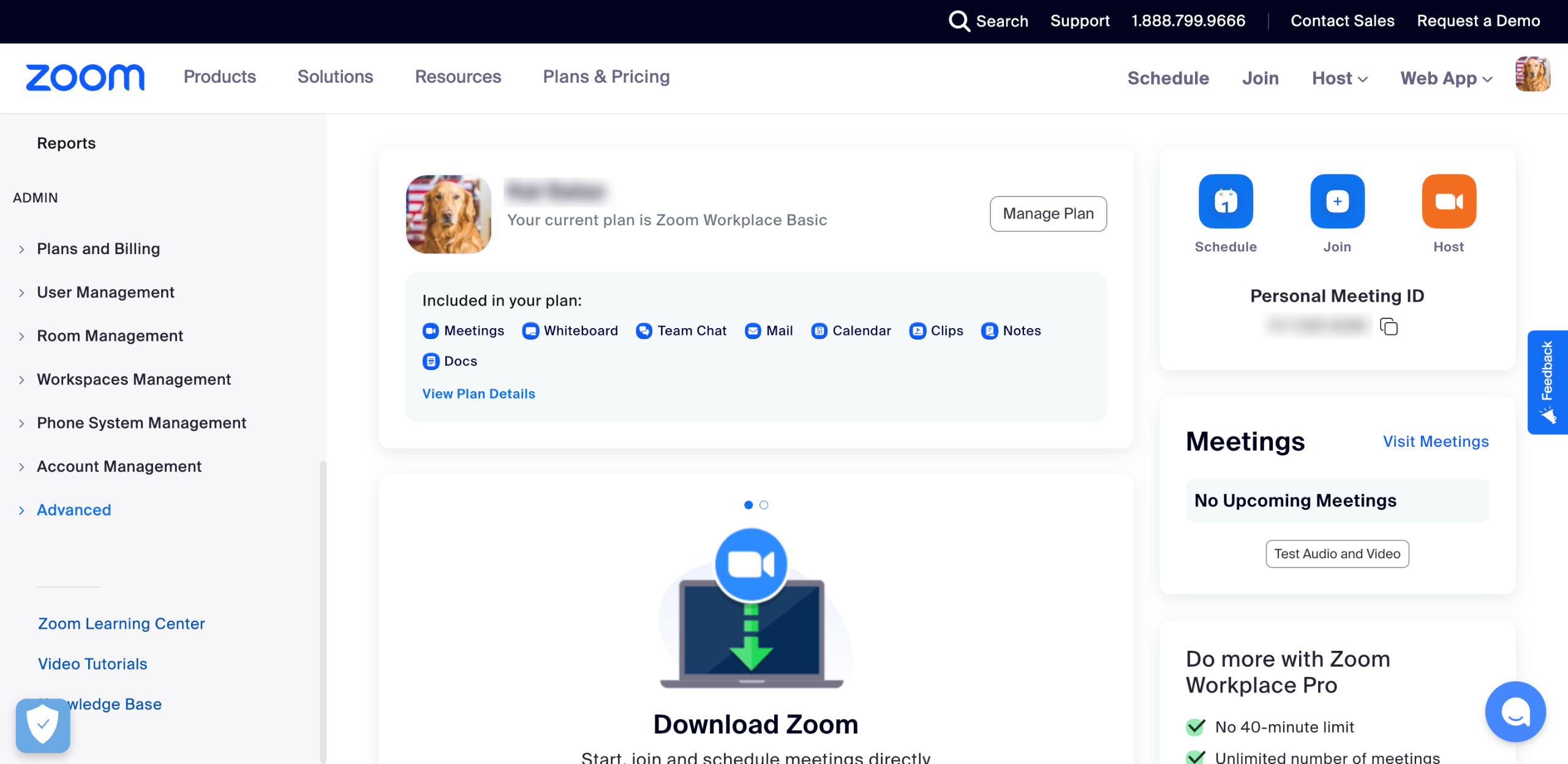Click the orange Host camera icon

click(x=1449, y=201)
